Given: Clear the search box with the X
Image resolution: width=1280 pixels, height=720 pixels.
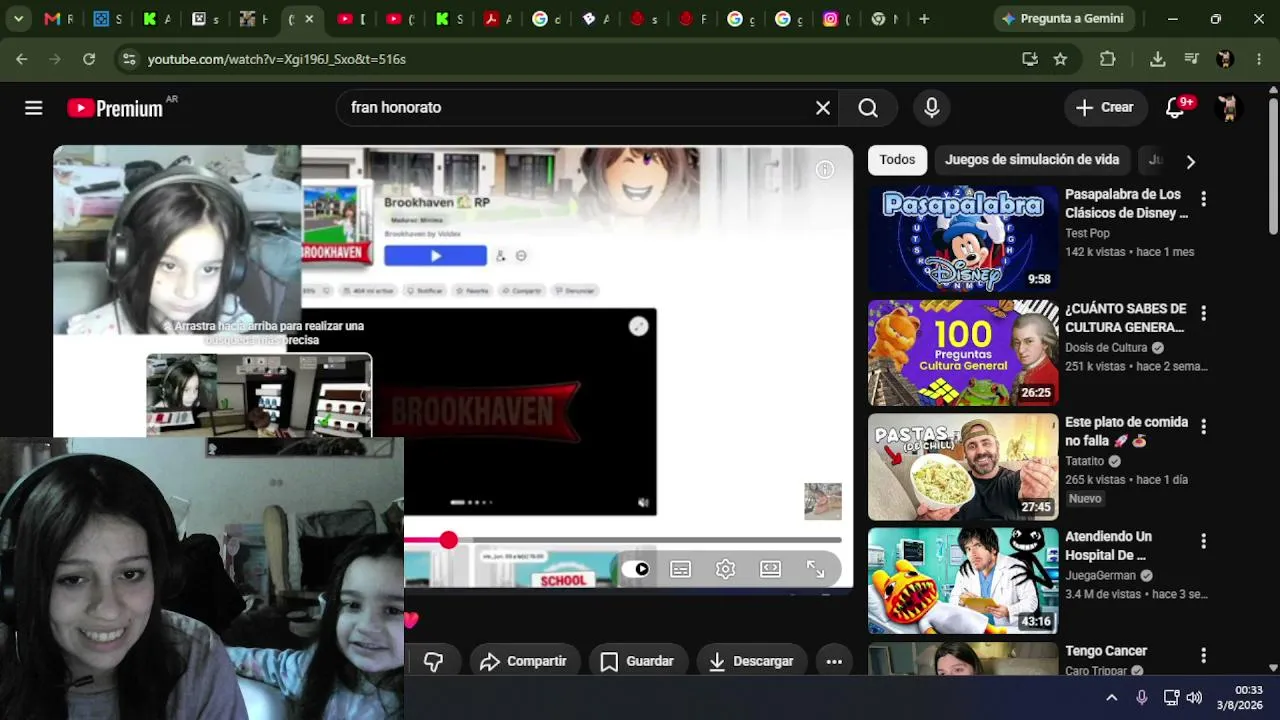Looking at the screenshot, I should pyautogui.click(x=823, y=108).
